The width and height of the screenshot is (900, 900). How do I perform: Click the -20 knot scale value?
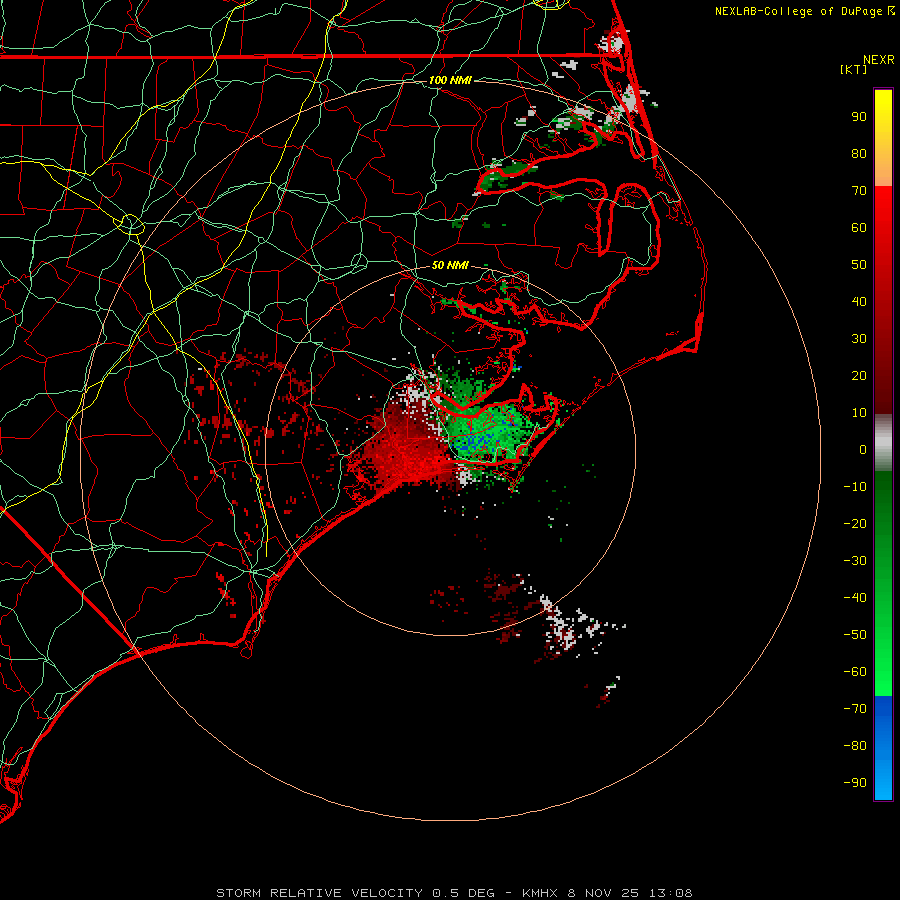point(855,524)
